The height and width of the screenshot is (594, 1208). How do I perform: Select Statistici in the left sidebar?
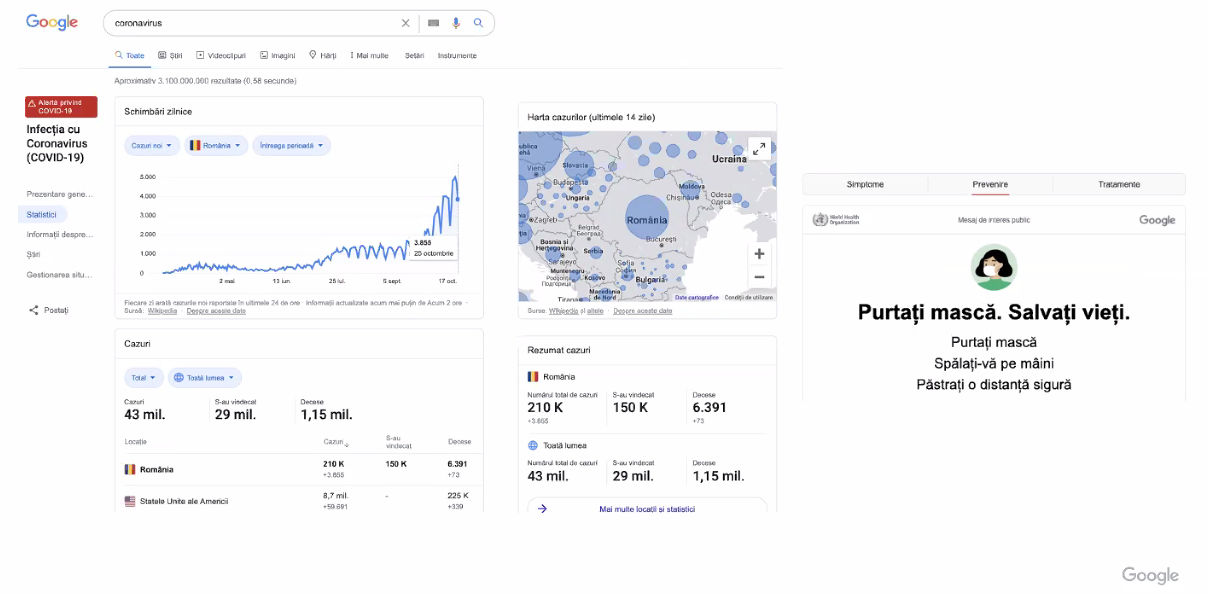point(42,214)
